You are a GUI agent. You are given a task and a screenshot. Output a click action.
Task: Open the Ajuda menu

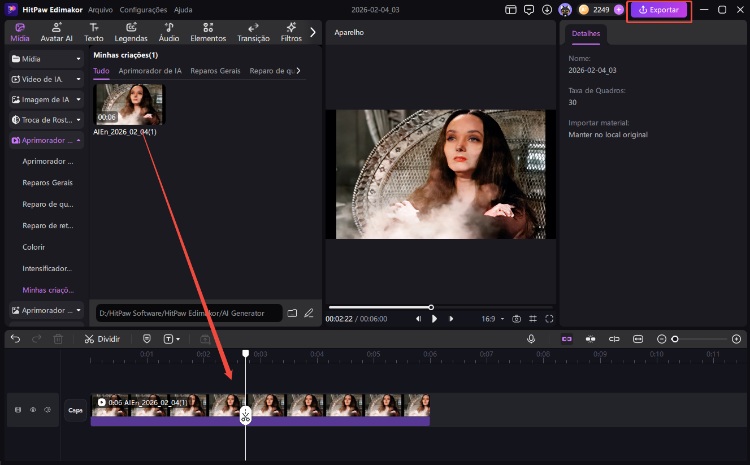(183, 10)
